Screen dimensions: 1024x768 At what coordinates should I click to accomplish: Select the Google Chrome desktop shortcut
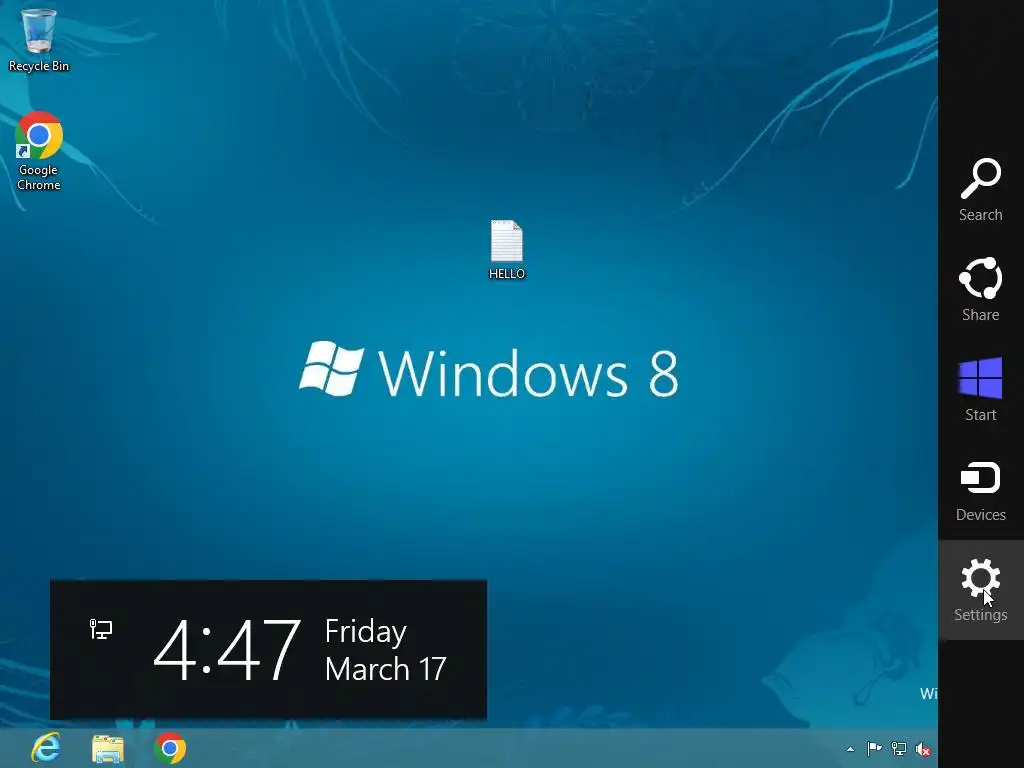[x=39, y=151]
